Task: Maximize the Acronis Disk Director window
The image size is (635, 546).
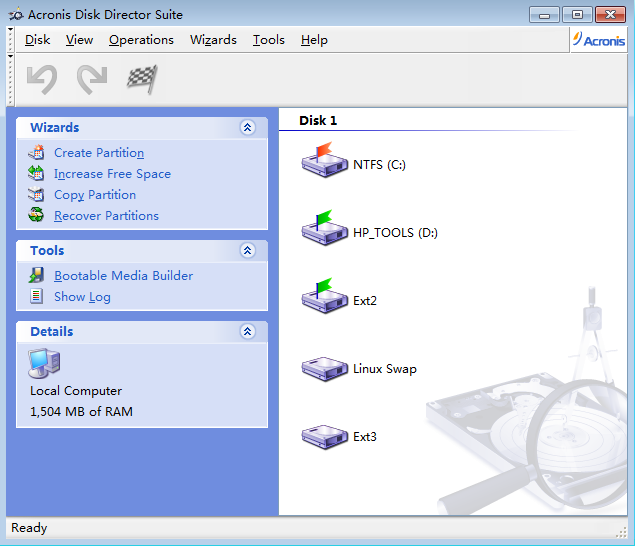Action: (x=577, y=15)
